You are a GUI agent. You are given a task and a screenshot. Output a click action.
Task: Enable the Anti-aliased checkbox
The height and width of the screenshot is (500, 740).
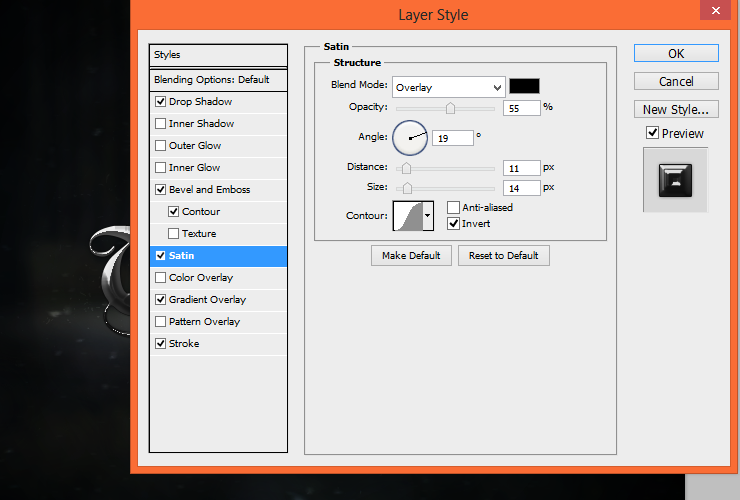tap(453, 207)
